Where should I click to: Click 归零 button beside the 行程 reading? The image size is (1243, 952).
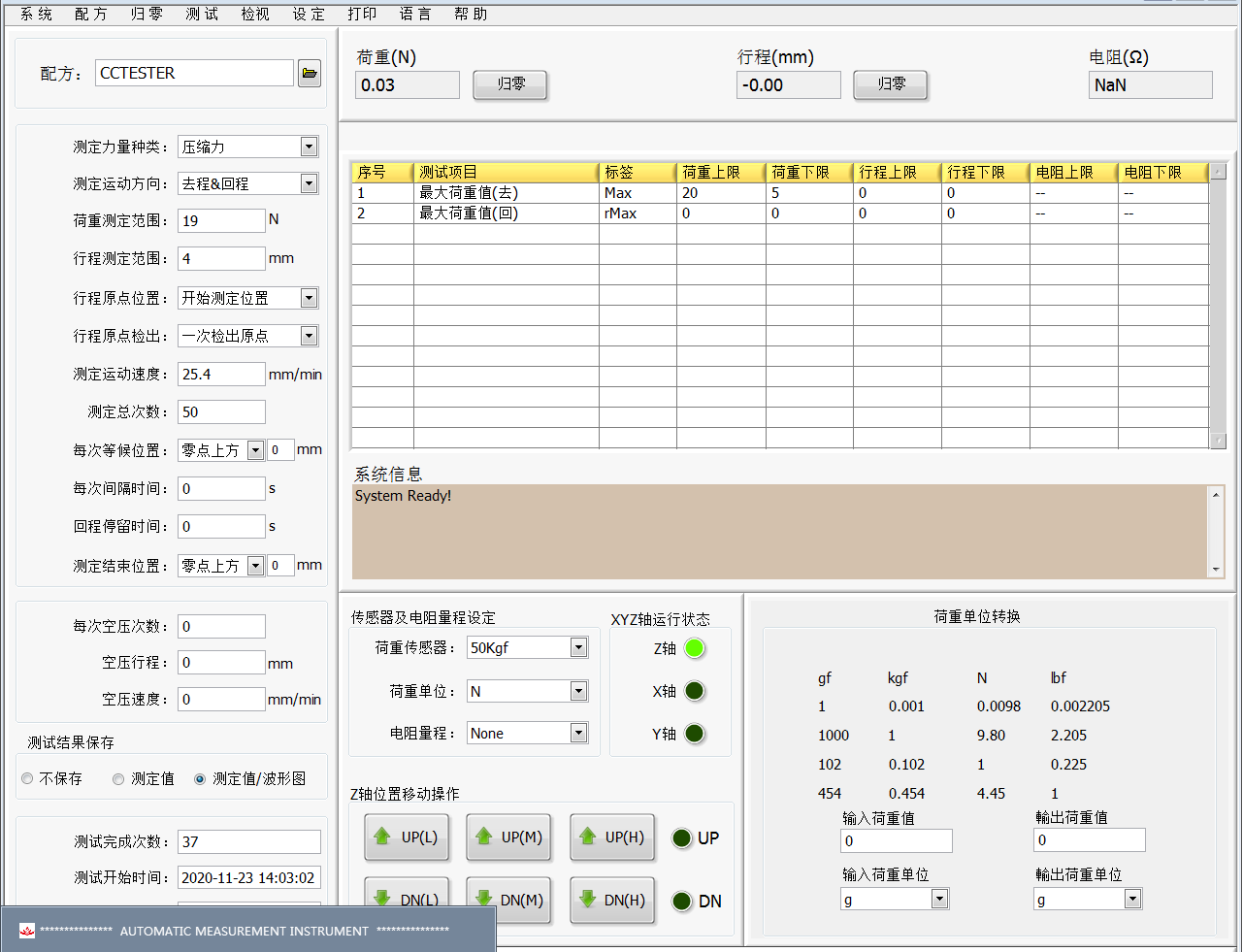pos(890,84)
